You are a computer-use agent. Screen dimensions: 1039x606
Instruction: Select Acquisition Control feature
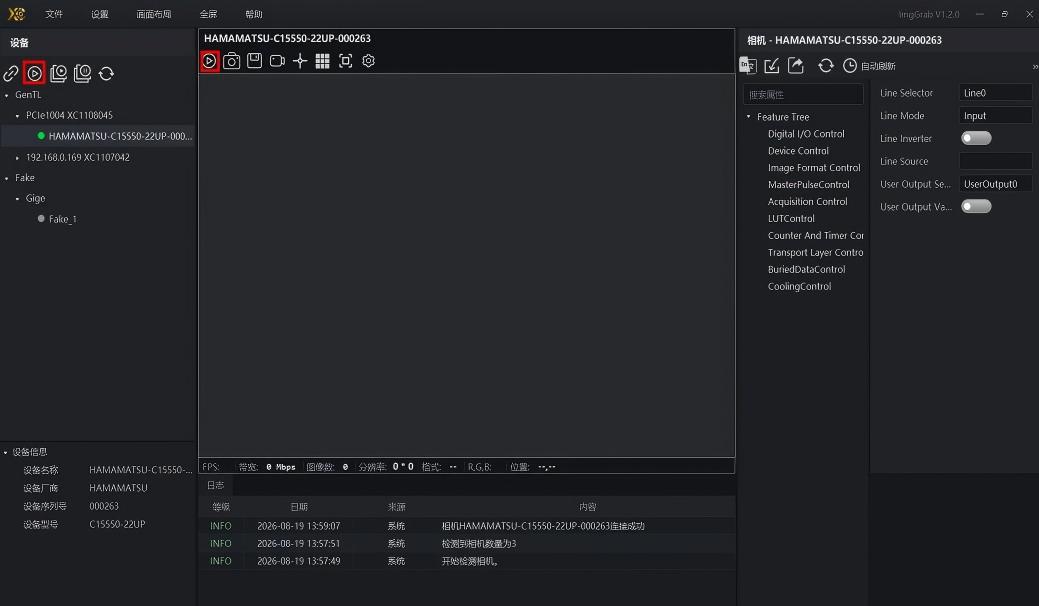807,201
